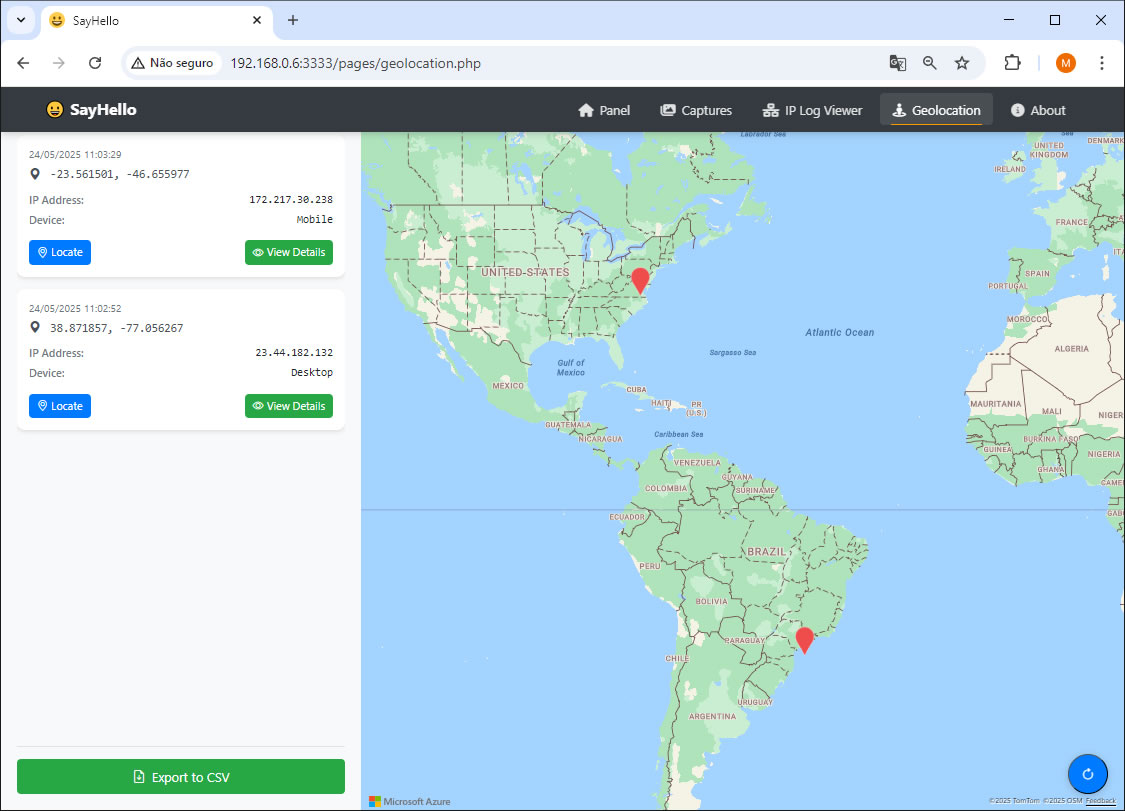This screenshot has height=811, width=1125.
Task: Open the tab search dropdown arrow
Action: [x=21, y=20]
